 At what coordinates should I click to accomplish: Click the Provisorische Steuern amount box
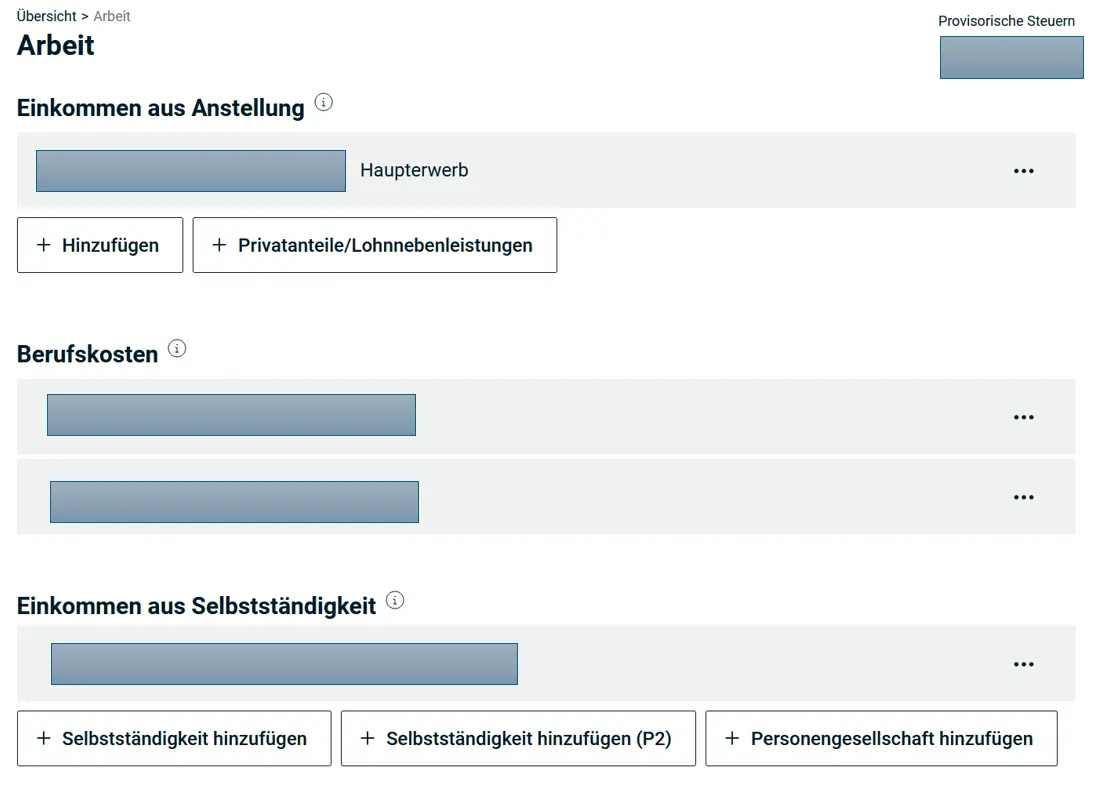tap(1011, 57)
